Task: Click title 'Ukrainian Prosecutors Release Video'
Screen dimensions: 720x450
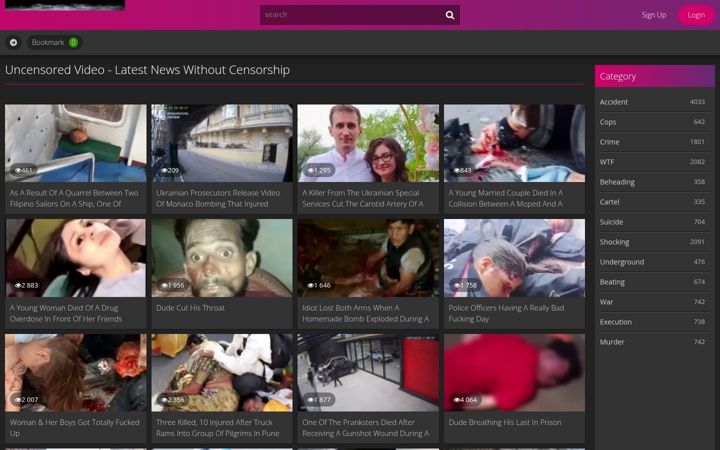Action: (218, 193)
